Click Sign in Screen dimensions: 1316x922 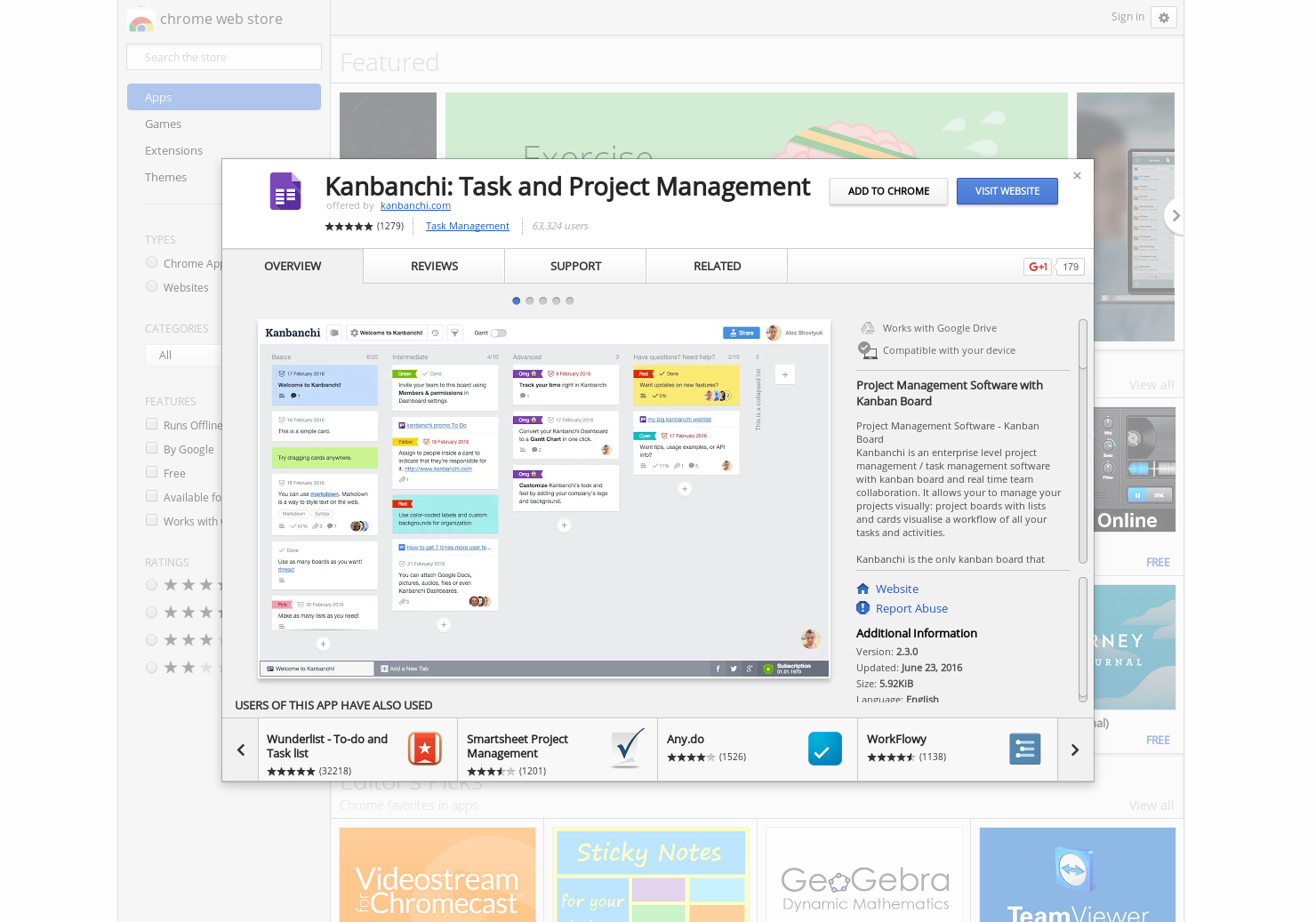(x=1127, y=17)
